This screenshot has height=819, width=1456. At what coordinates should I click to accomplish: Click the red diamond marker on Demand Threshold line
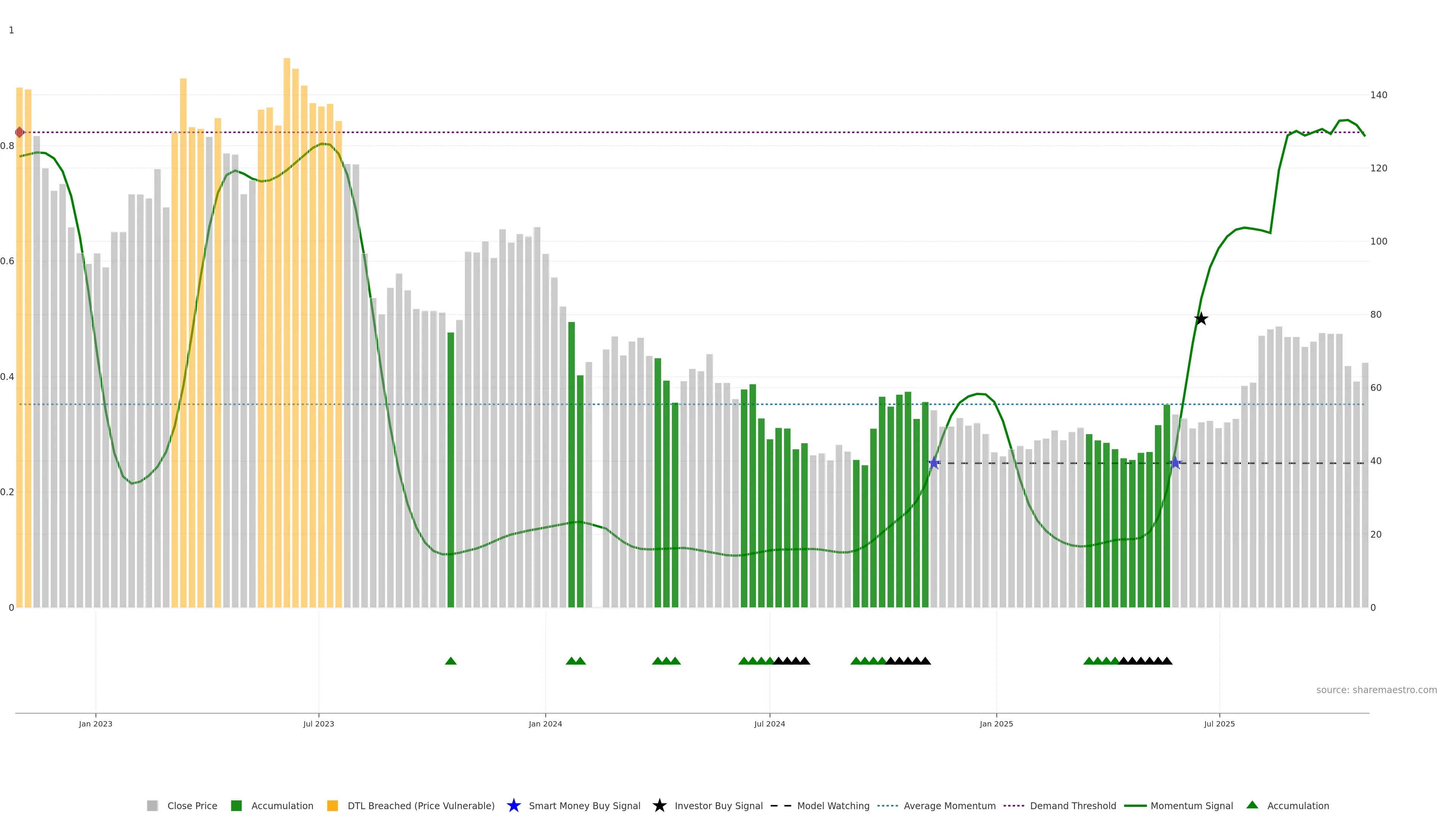click(x=20, y=132)
